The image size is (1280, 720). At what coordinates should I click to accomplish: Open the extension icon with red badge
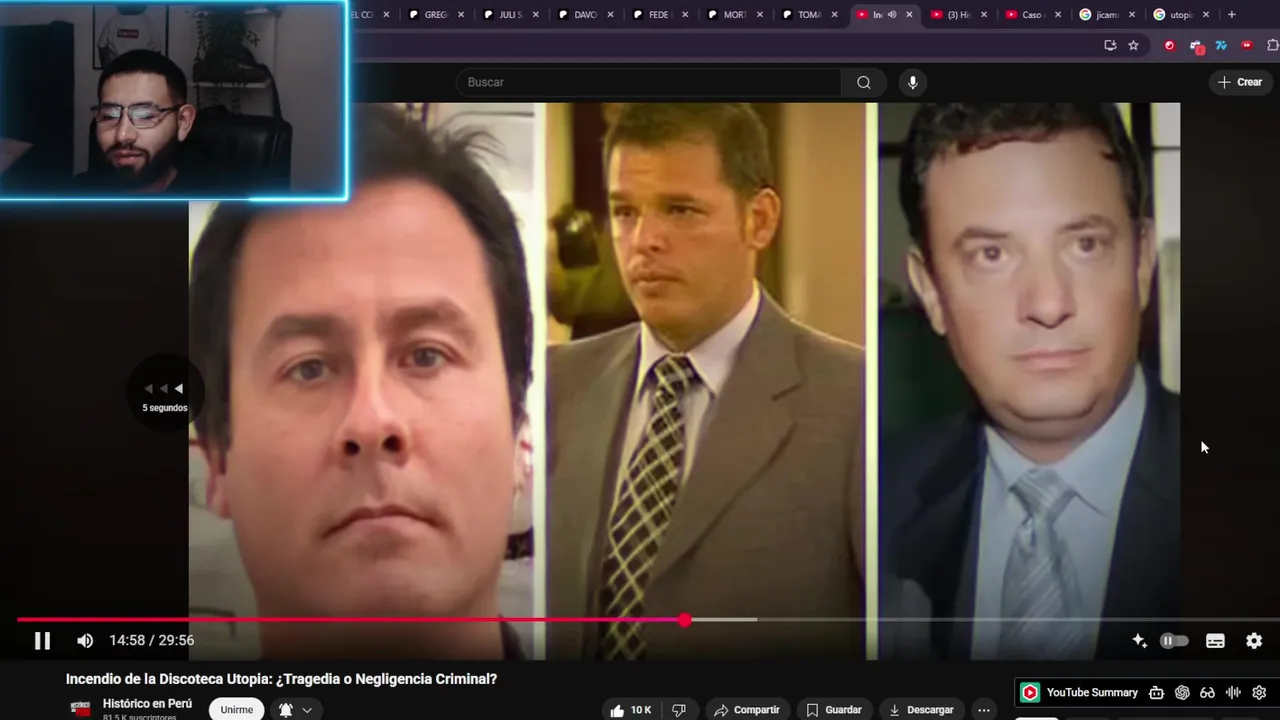[1196, 46]
